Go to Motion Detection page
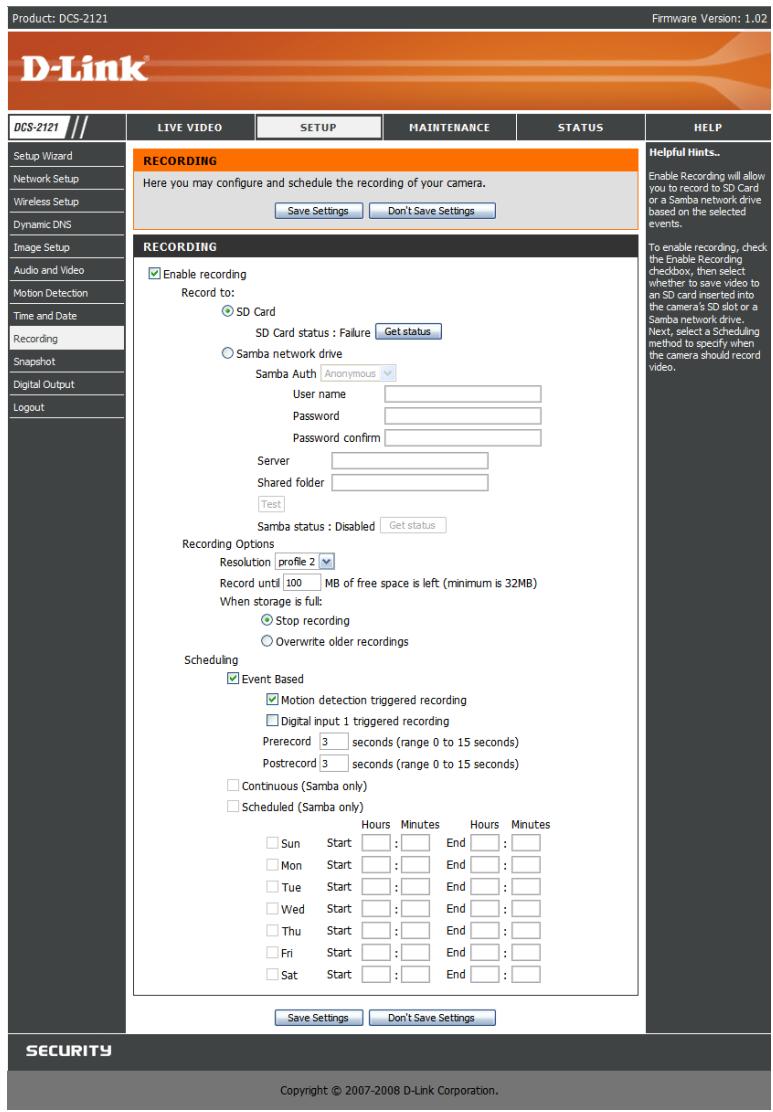The width and height of the screenshot is (773, 1112). tap(66, 293)
